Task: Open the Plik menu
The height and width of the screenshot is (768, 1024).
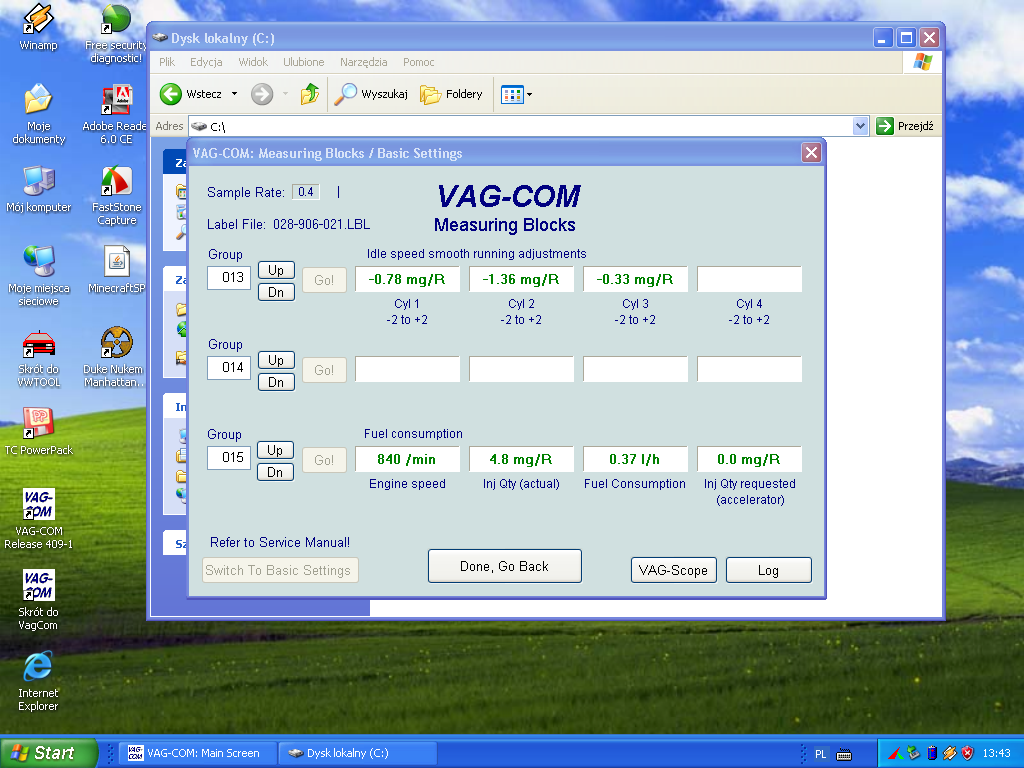Action: click(167, 62)
